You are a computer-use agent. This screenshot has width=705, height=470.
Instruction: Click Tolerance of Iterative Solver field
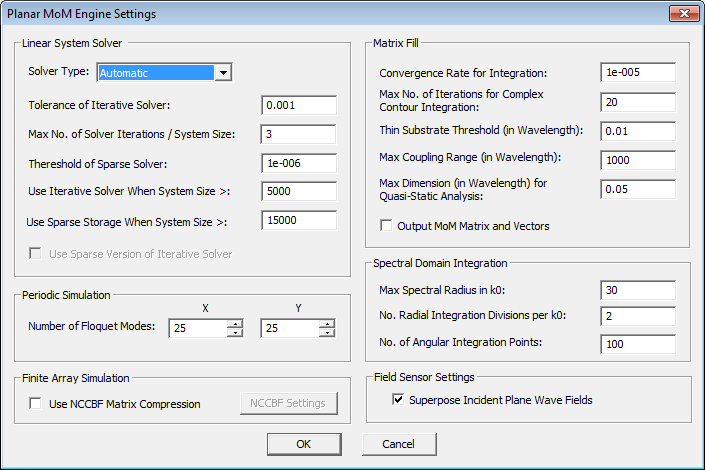pyautogui.click(x=298, y=106)
